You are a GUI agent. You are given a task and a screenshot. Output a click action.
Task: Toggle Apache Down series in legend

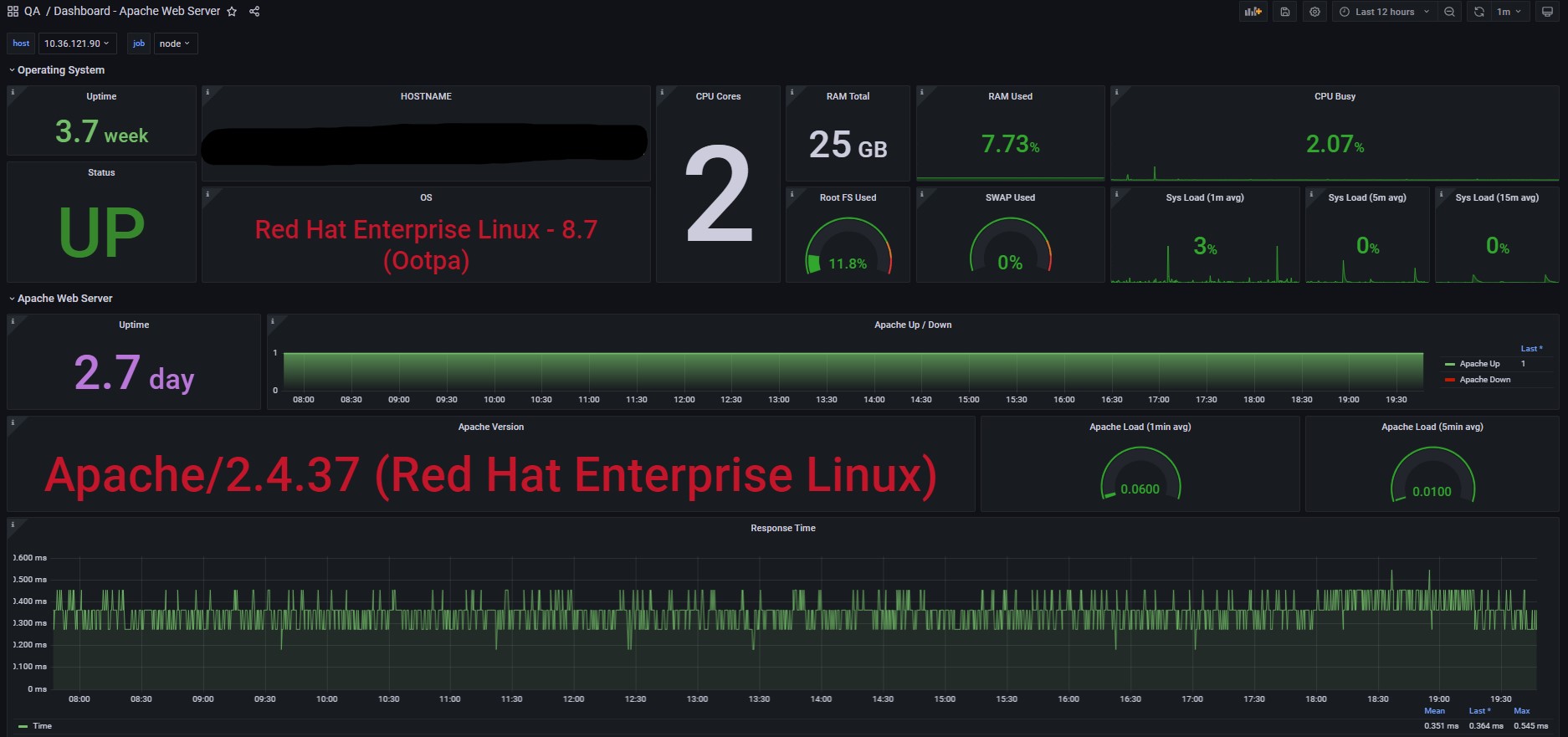tap(1485, 380)
